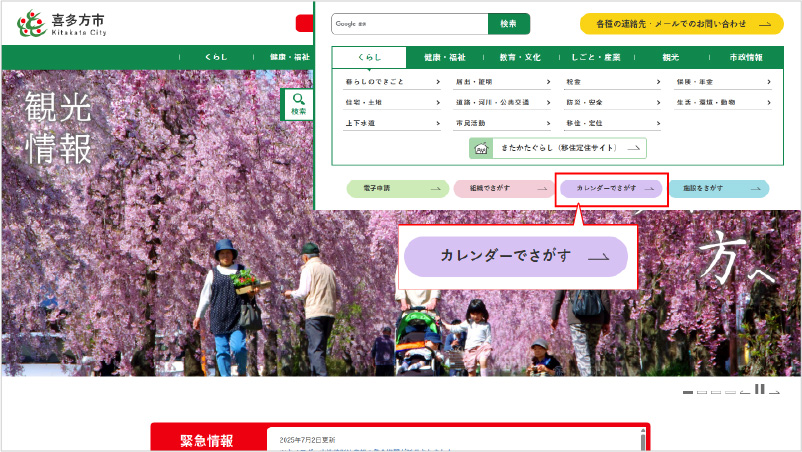The height and width of the screenshot is (452, 802).
Task: Go to the previous slide arrow
Action: pos(745,391)
